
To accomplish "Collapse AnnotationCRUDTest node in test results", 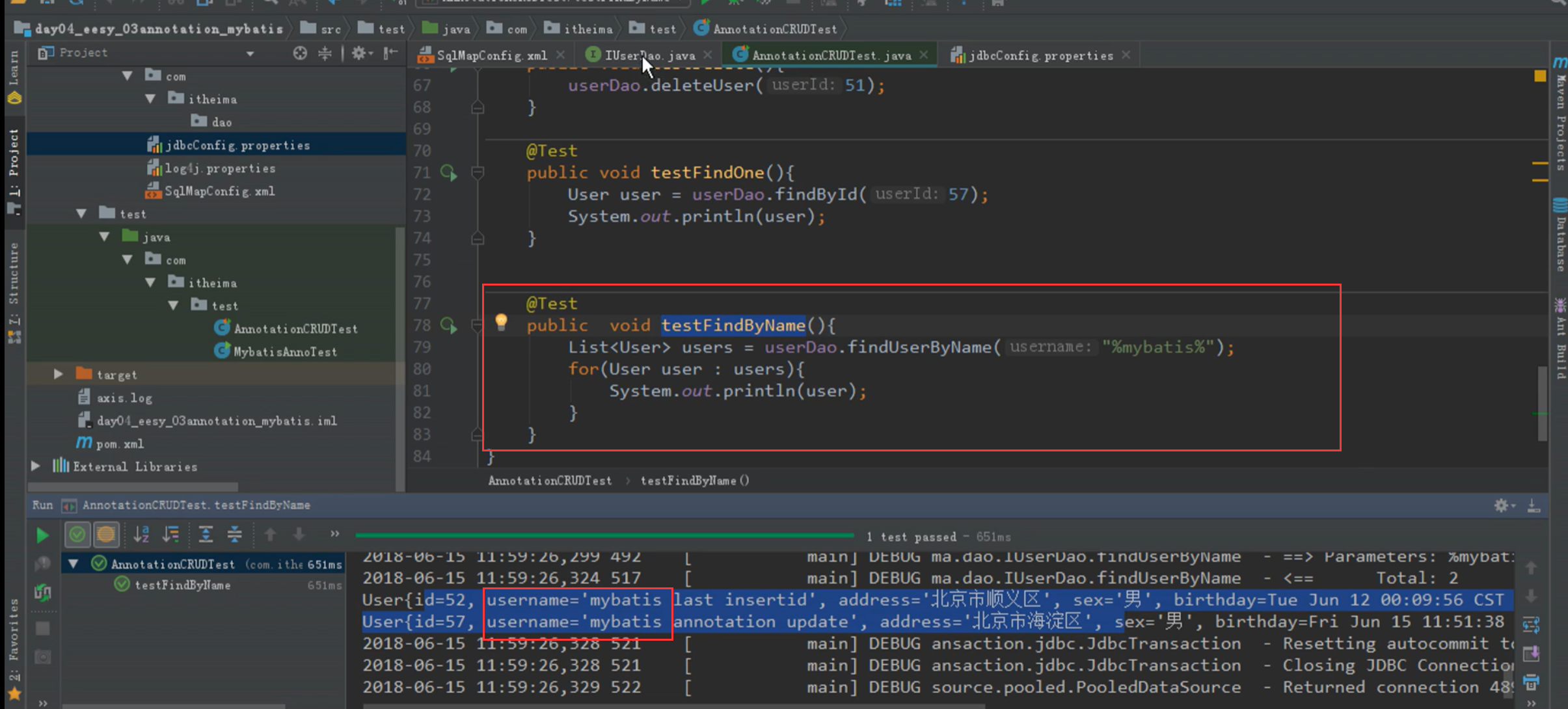I will tap(74, 564).
